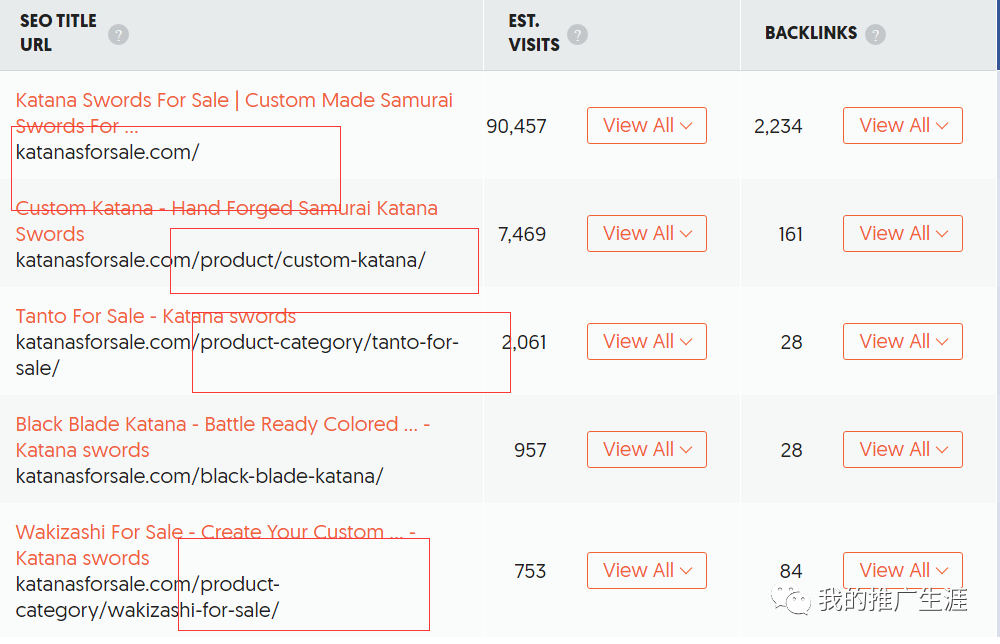
Task: Click help icon beside Backlinks header
Action: pos(875,35)
